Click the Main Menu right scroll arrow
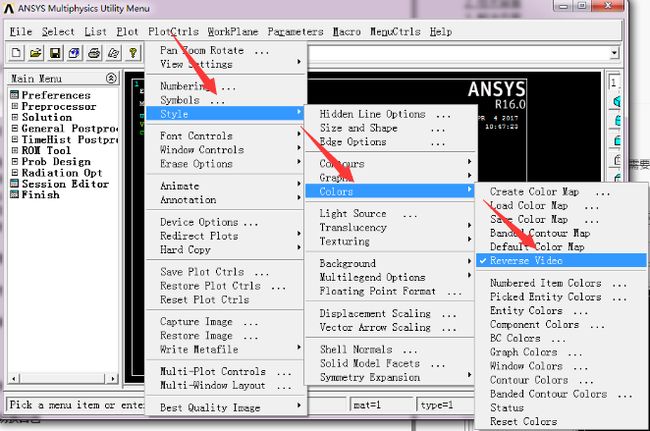The width and height of the screenshot is (650, 431). coord(112,378)
